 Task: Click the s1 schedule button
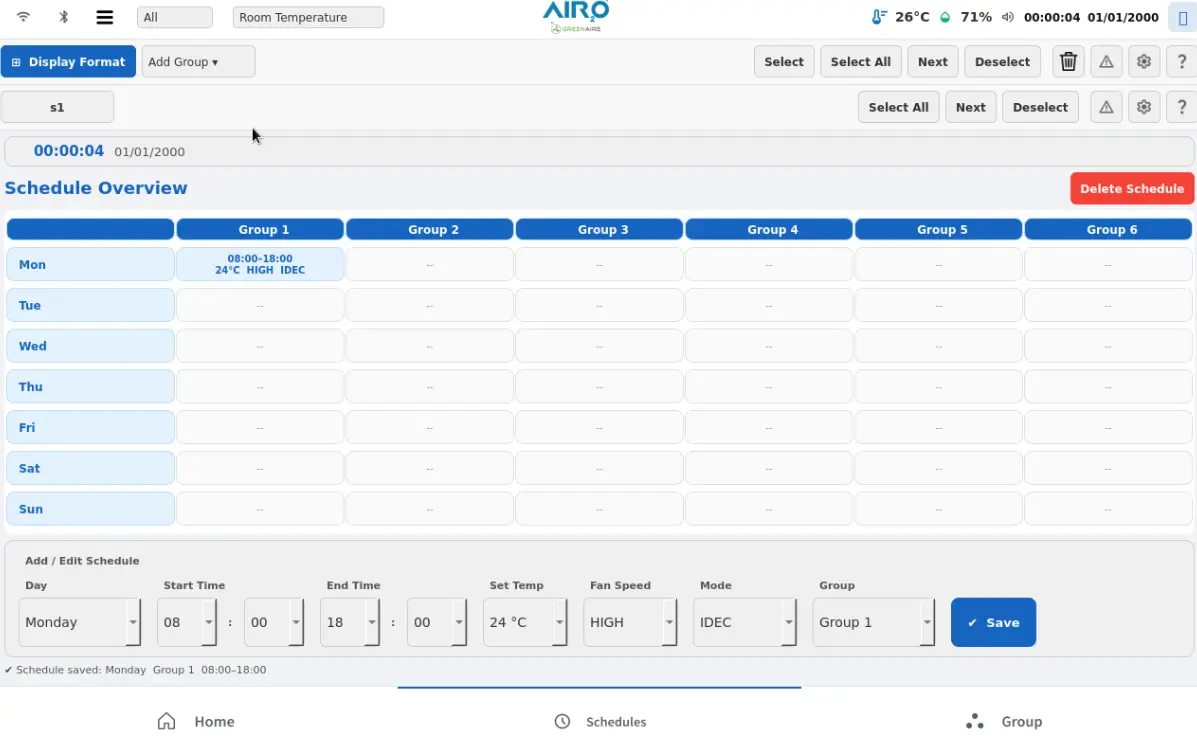[57, 107]
